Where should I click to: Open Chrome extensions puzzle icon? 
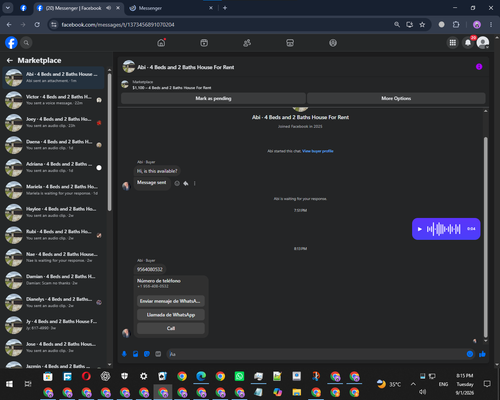coord(456,25)
